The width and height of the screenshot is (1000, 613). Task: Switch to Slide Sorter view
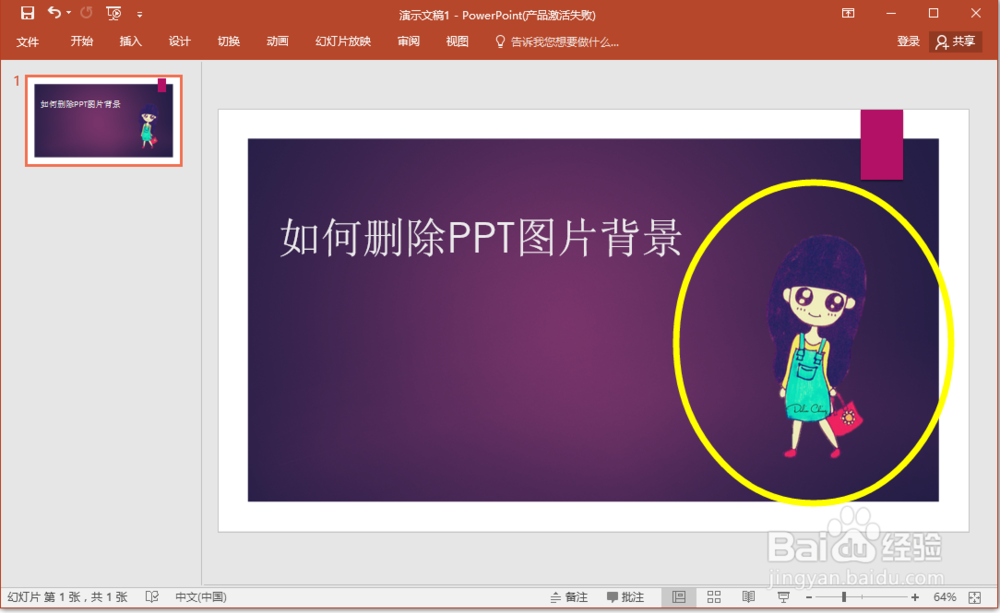(x=714, y=596)
